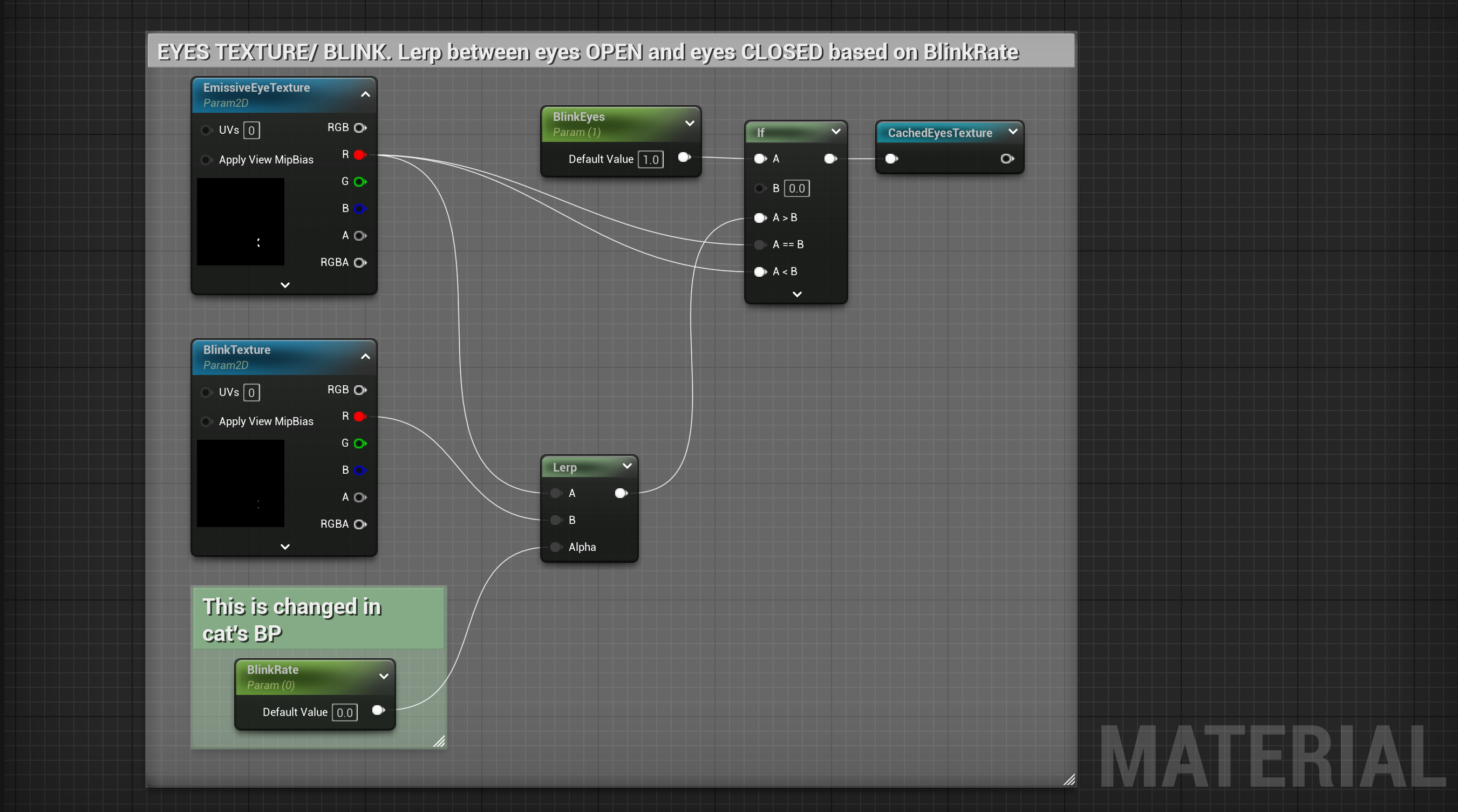
Task: Collapse BlinkTexture node using its header arrow
Action: 366,357
